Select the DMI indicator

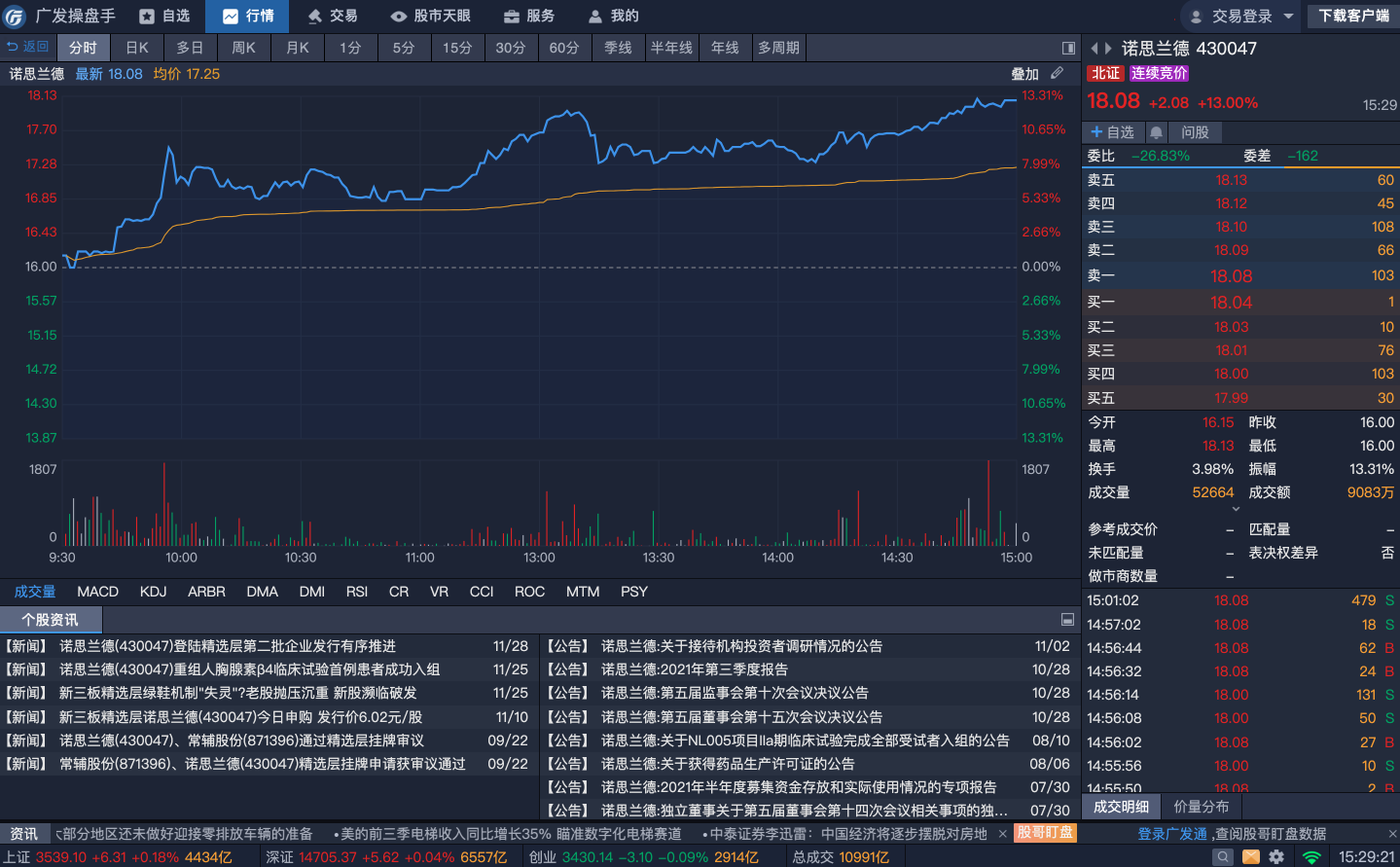click(312, 592)
